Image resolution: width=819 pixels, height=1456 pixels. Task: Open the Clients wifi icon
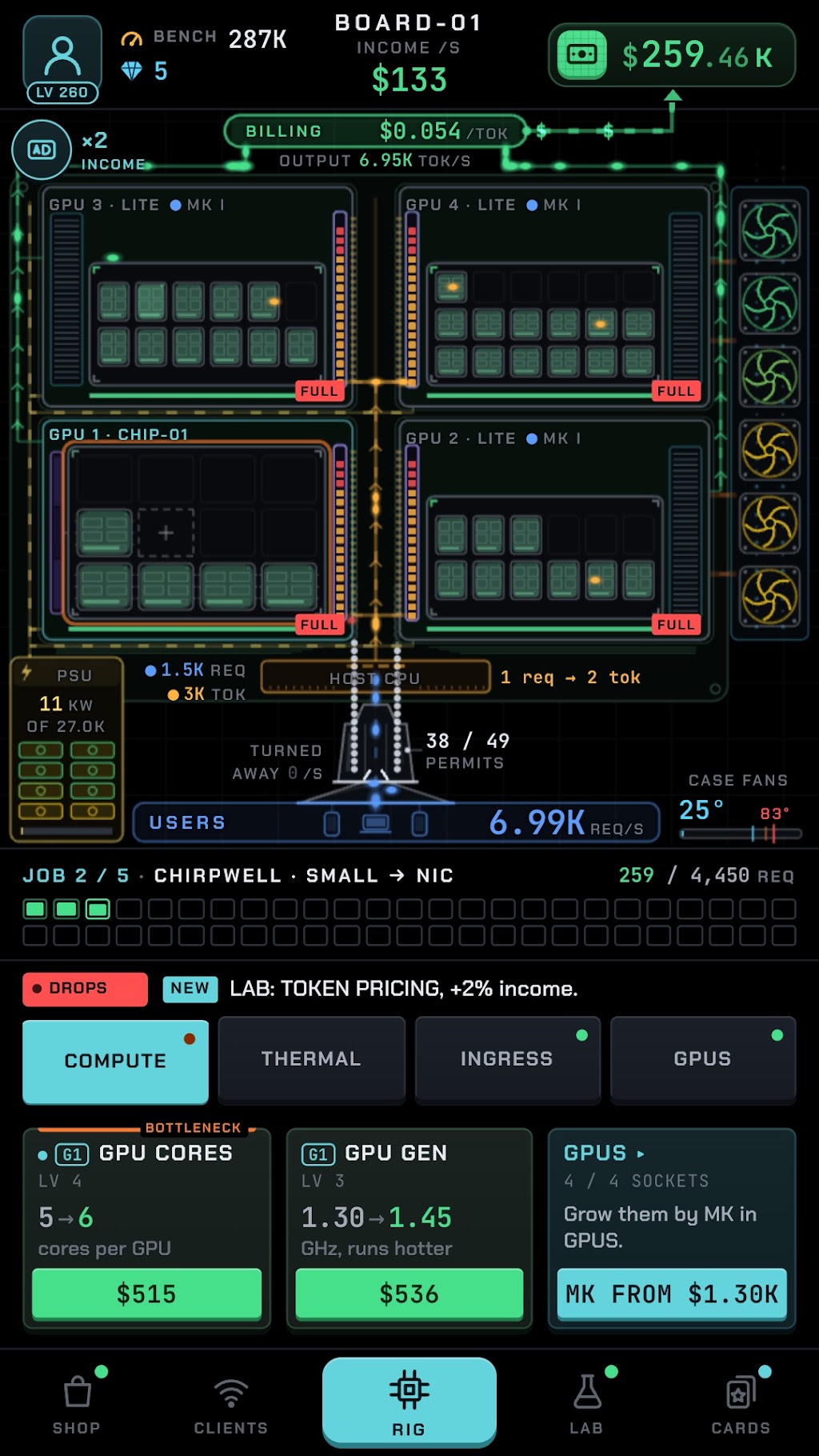click(x=230, y=1393)
